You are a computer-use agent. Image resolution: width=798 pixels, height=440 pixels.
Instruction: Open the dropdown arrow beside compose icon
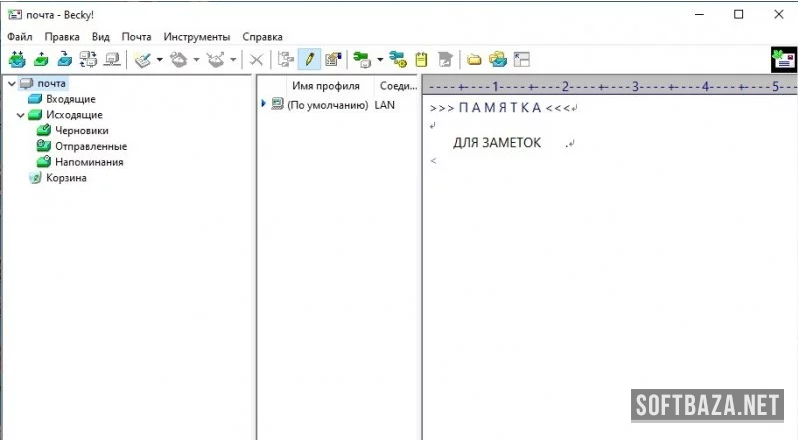coord(159,60)
